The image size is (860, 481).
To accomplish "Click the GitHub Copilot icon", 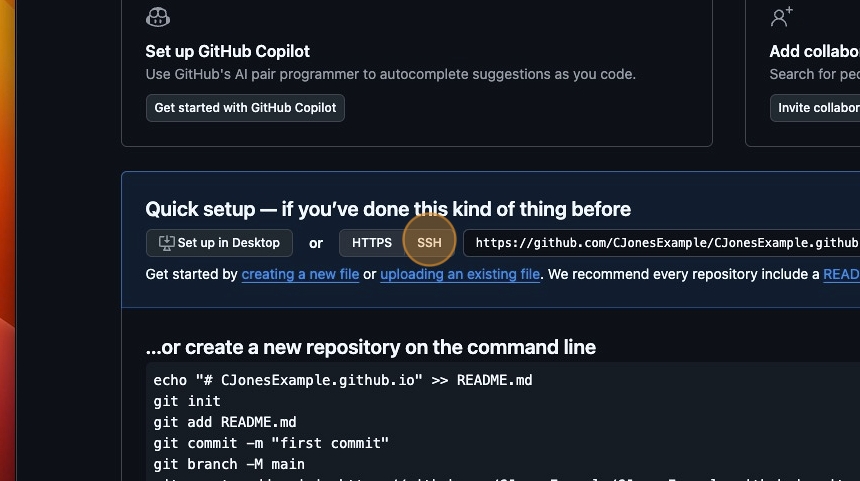I will pyautogui.click(x=158, y=17).
